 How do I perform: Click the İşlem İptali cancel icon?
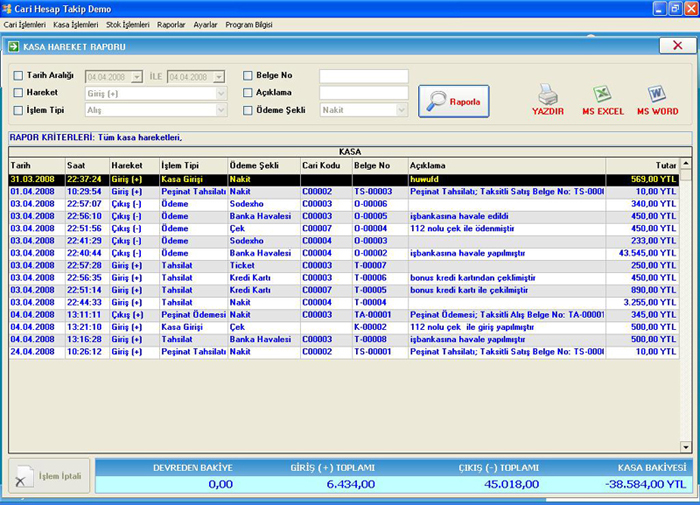pyautogui.click(x=23, y=476)
